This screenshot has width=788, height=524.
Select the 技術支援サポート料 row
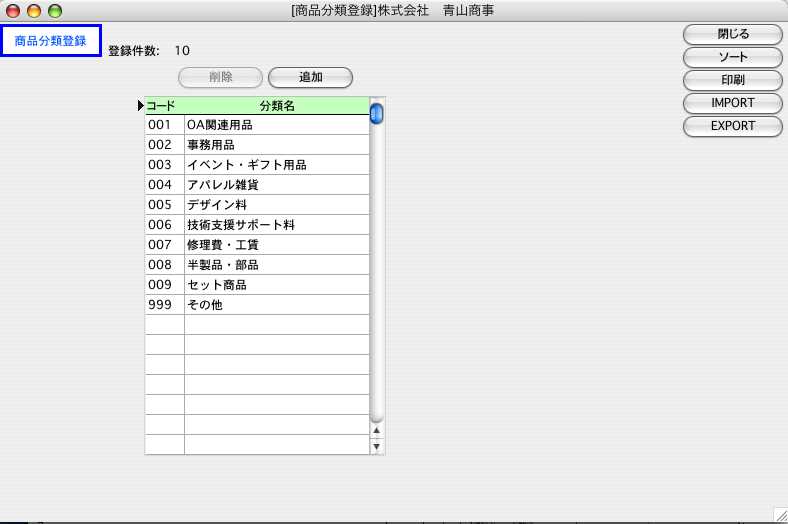click(x=276, y=225)
